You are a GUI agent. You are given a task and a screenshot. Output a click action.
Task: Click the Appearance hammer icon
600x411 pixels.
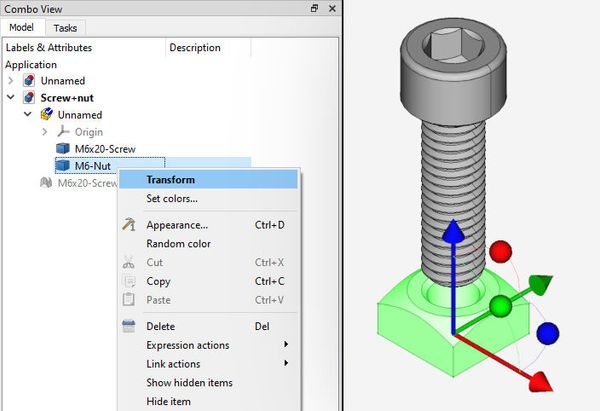pyautogui.click(x=129, y=225)
